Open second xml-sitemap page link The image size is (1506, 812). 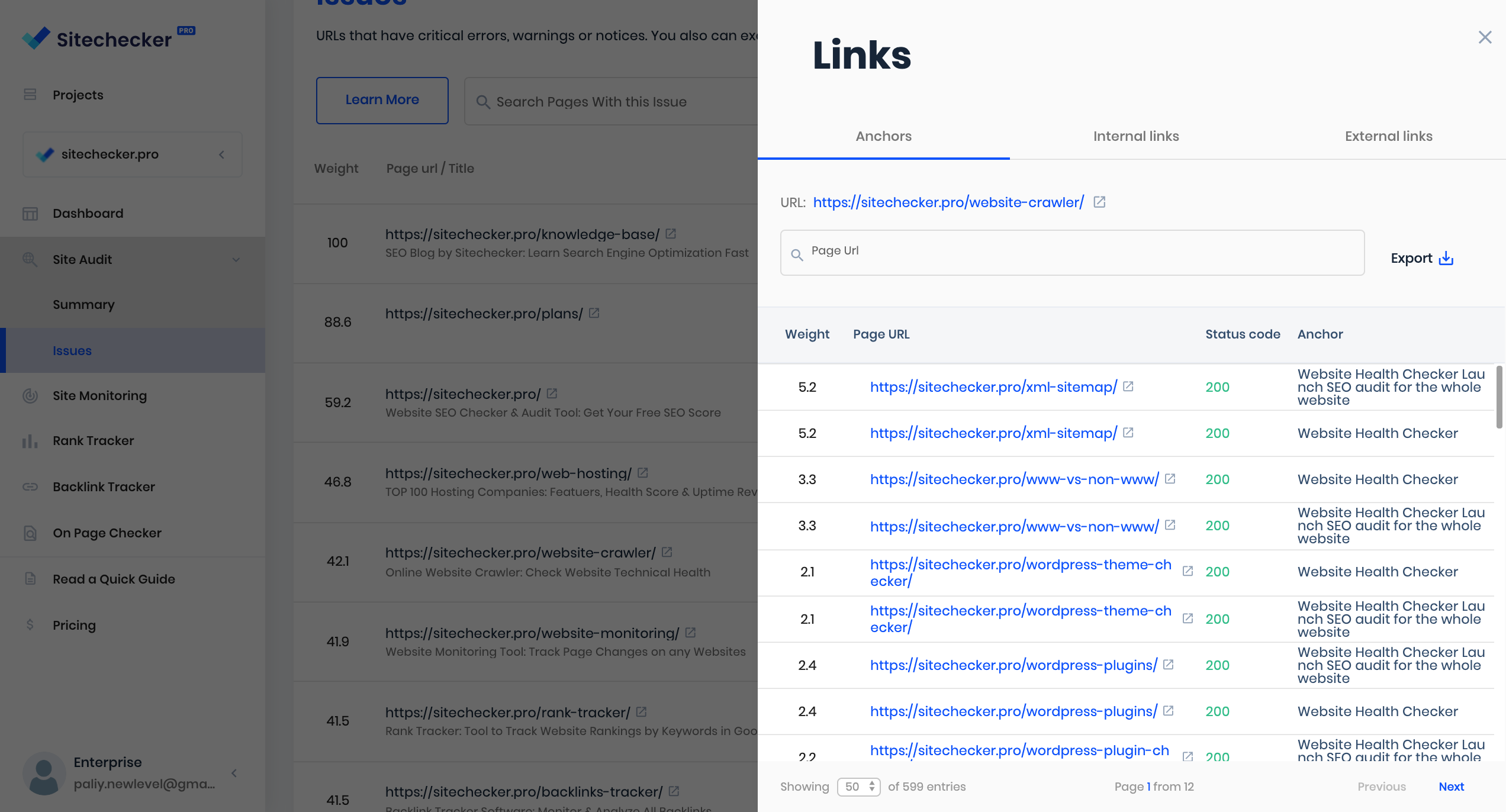[x=993, y=433]
